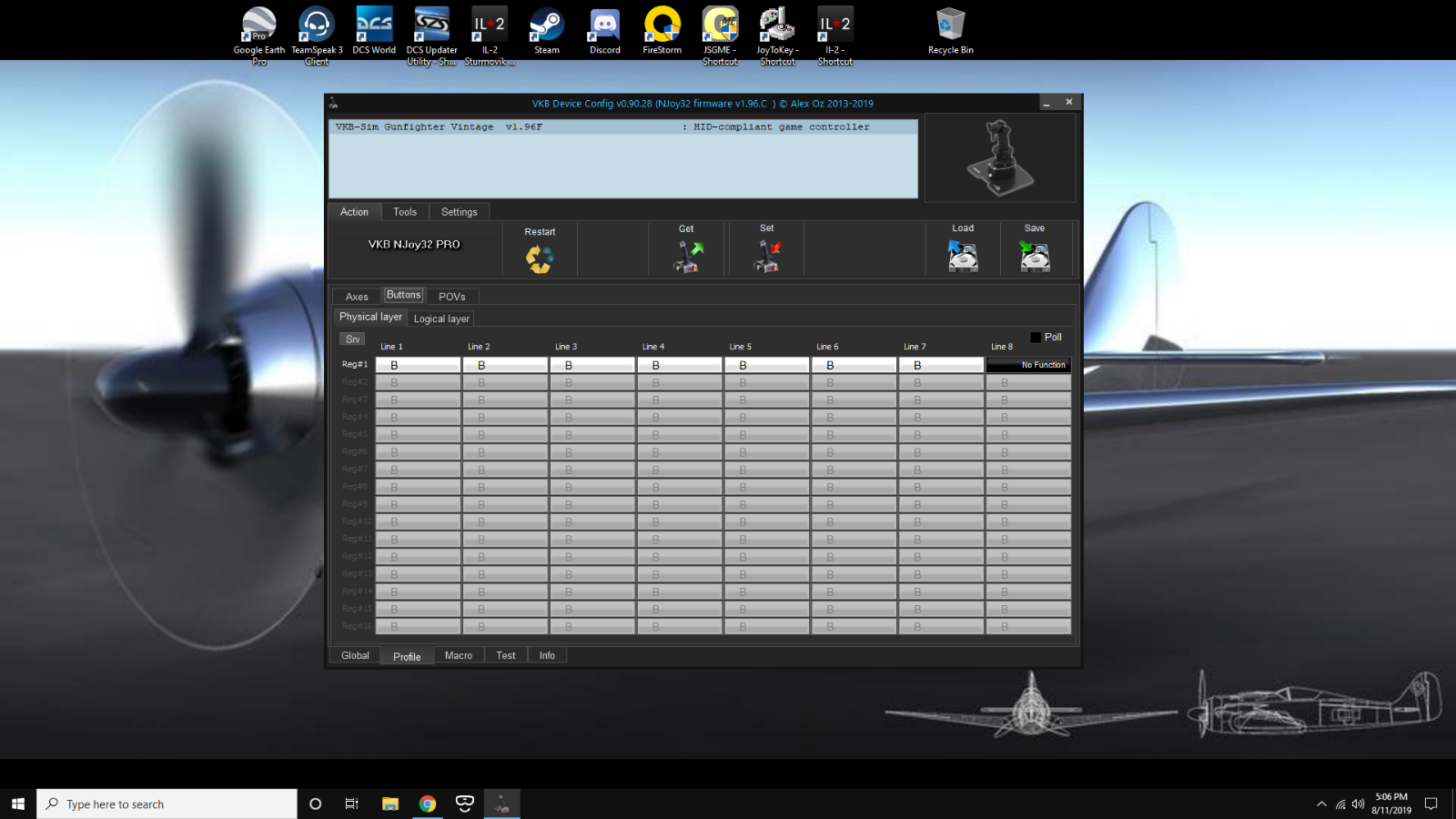Minimize the VKB Device Config window

pyautogui.click(x=1046, y=103)
